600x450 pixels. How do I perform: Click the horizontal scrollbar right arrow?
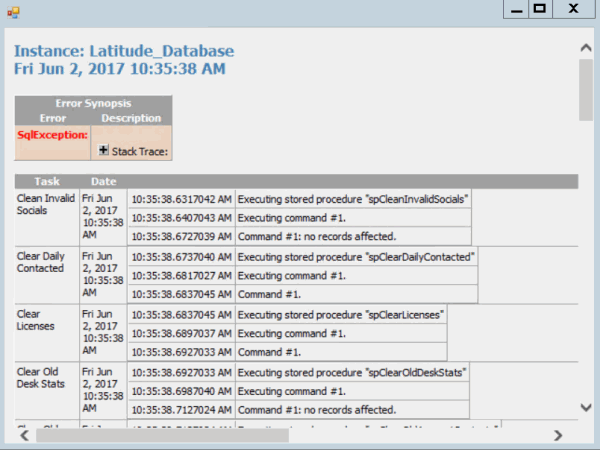coord(558,435)
